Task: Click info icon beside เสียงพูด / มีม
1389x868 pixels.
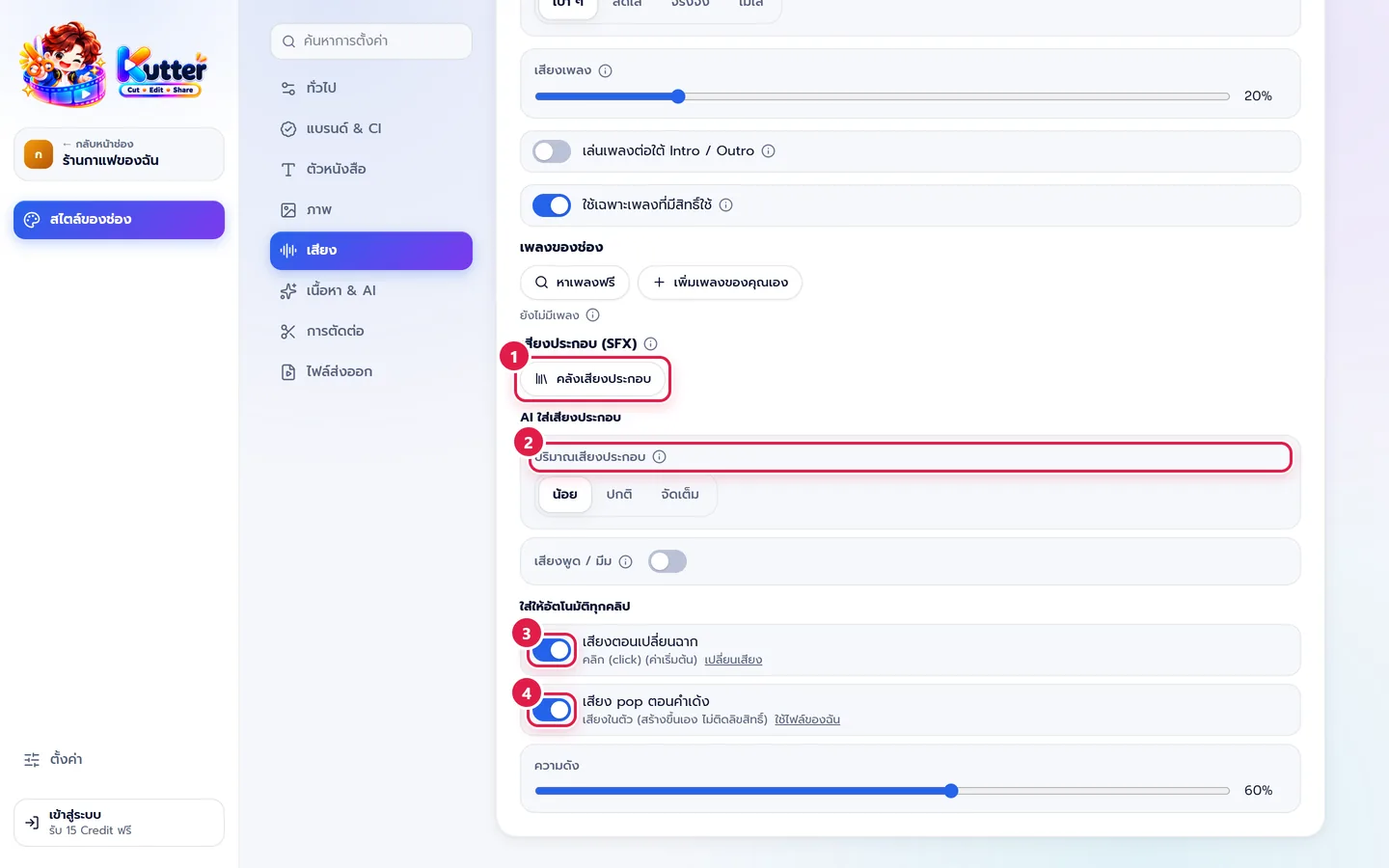Action: [626, 561]
